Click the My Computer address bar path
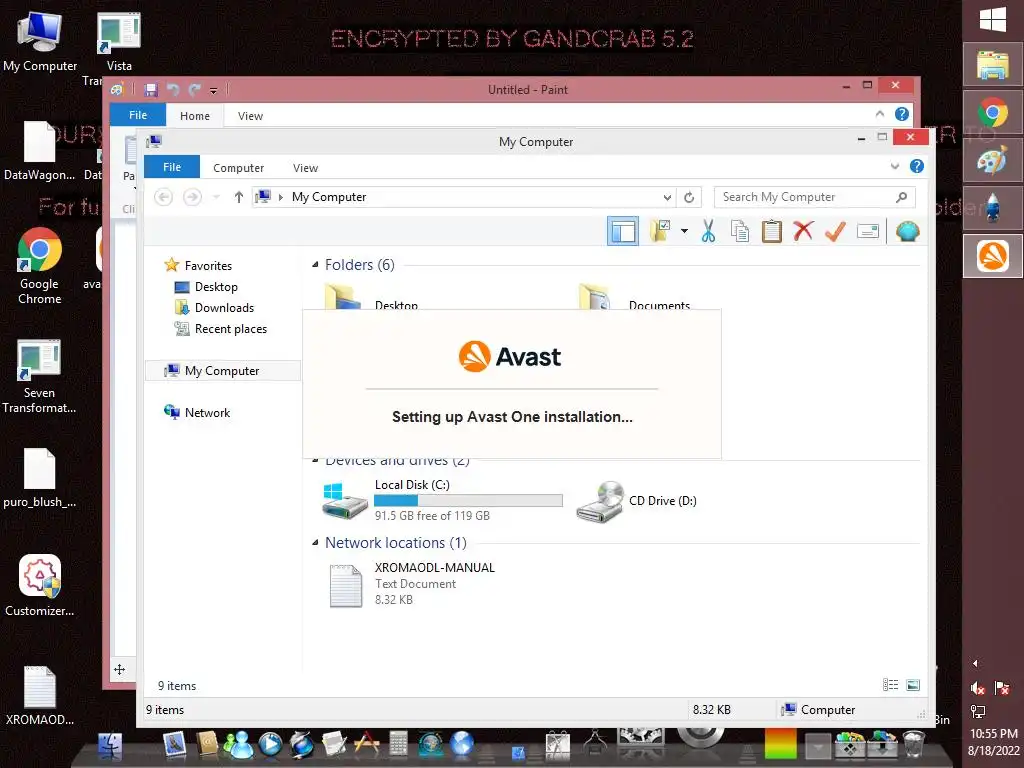This screenshot has width=1024, height=768. tap(329, 197)
